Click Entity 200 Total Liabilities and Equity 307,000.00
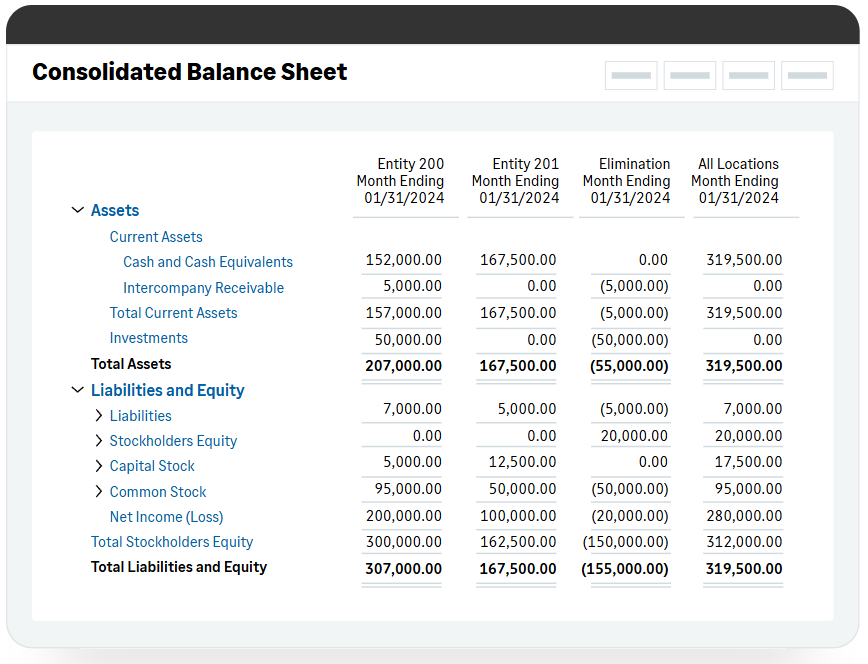This screenshot has width=868, height=664. point(404,569)
